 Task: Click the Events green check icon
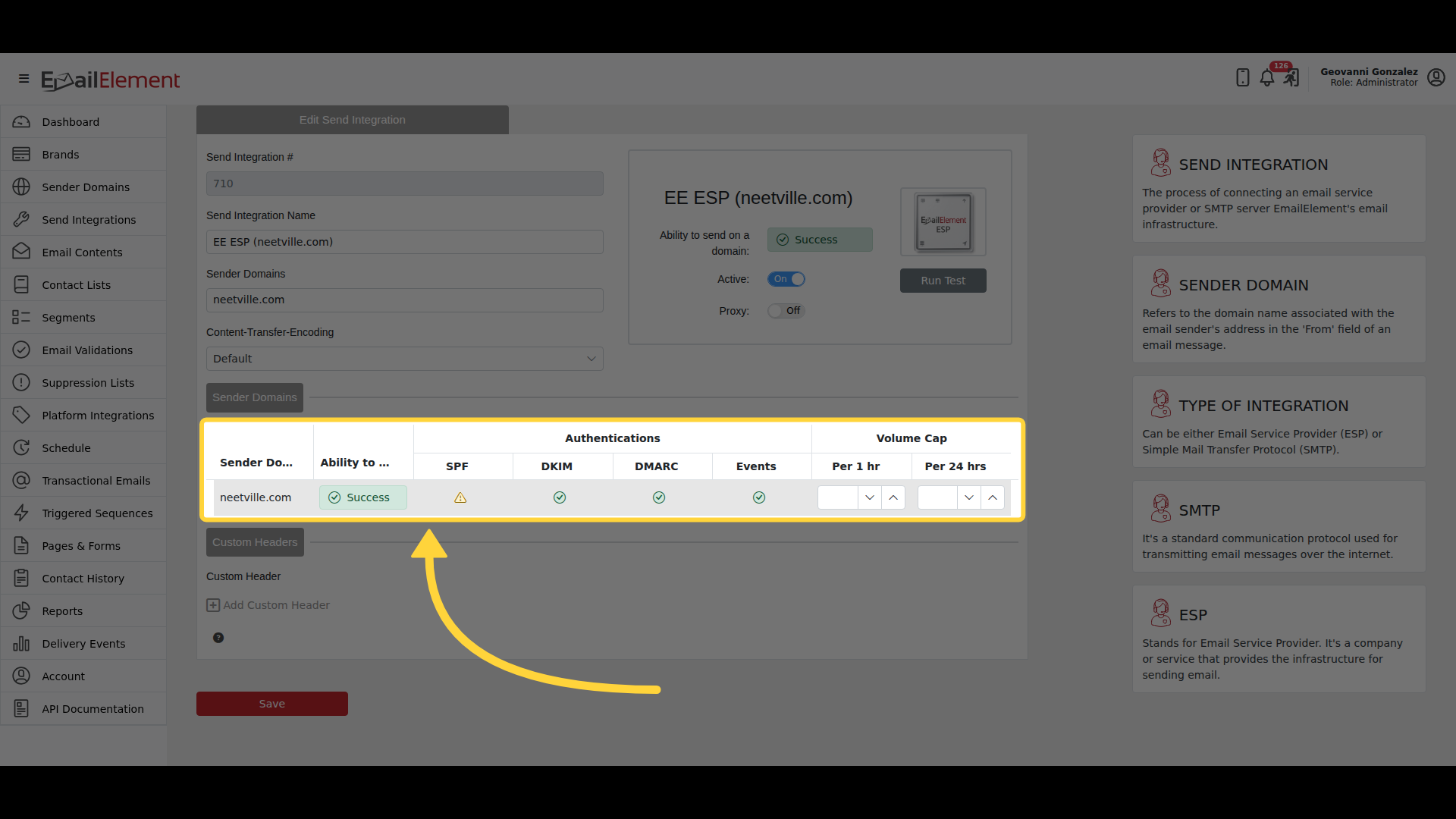coord(759,497)
